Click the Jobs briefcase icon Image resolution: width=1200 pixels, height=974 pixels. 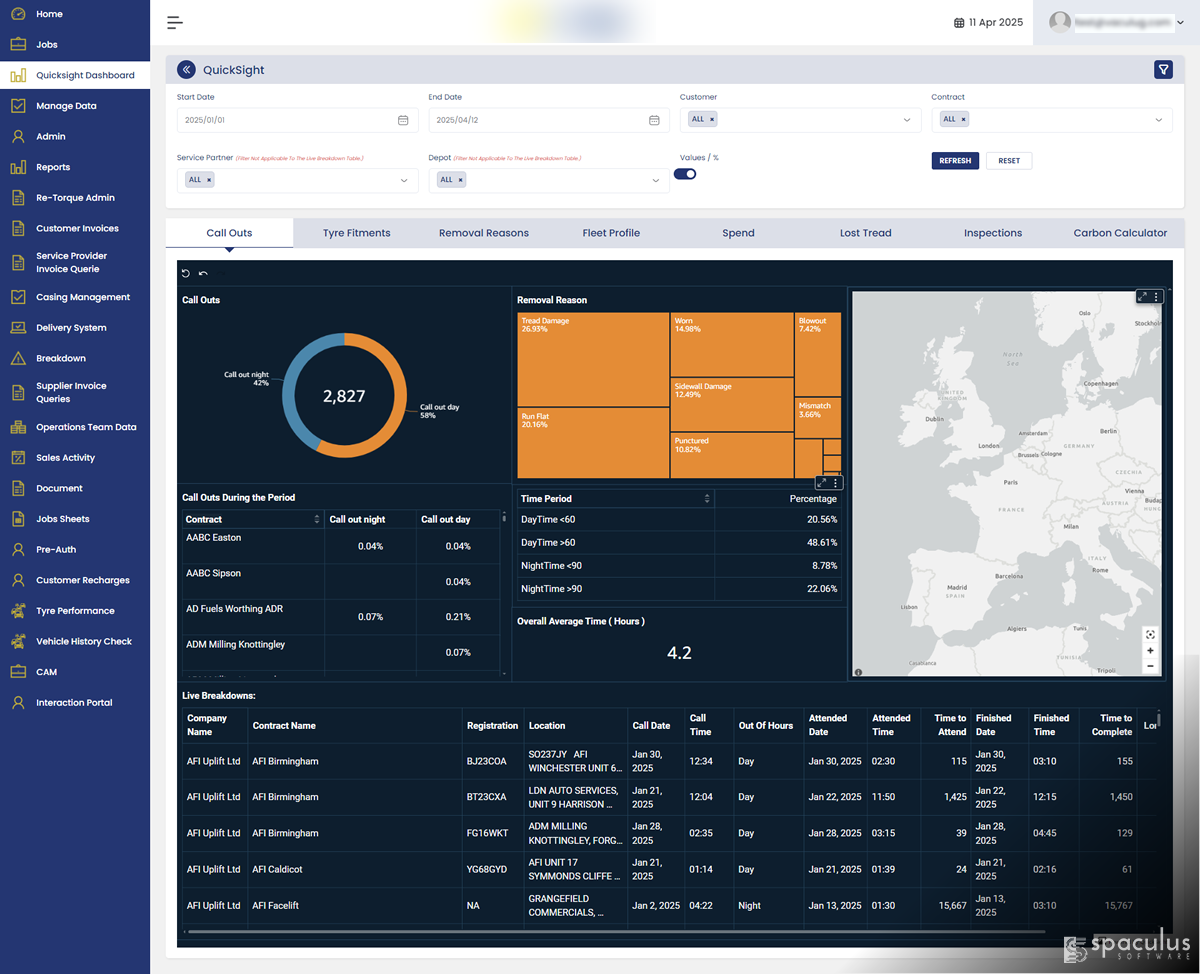[x=18, y=45]
